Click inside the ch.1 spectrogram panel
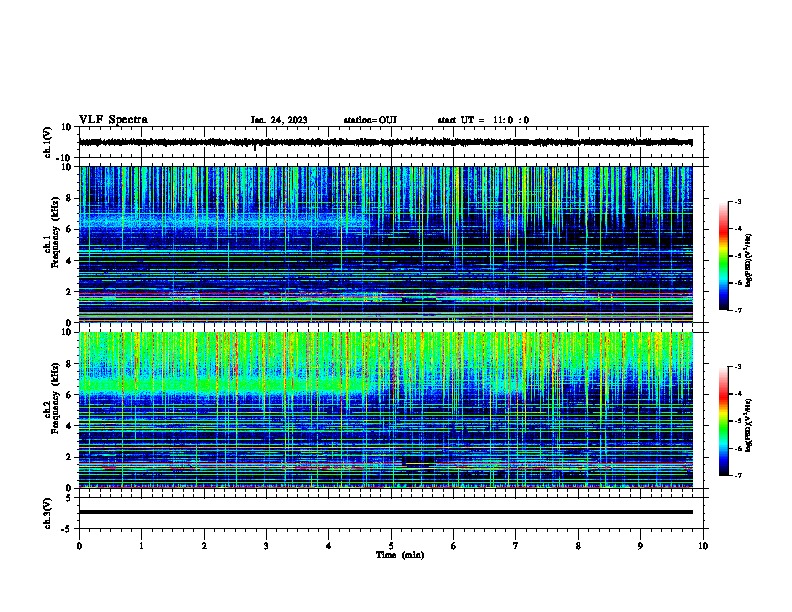The height and width of the screenshot is (612, 792). click(386, 244)
